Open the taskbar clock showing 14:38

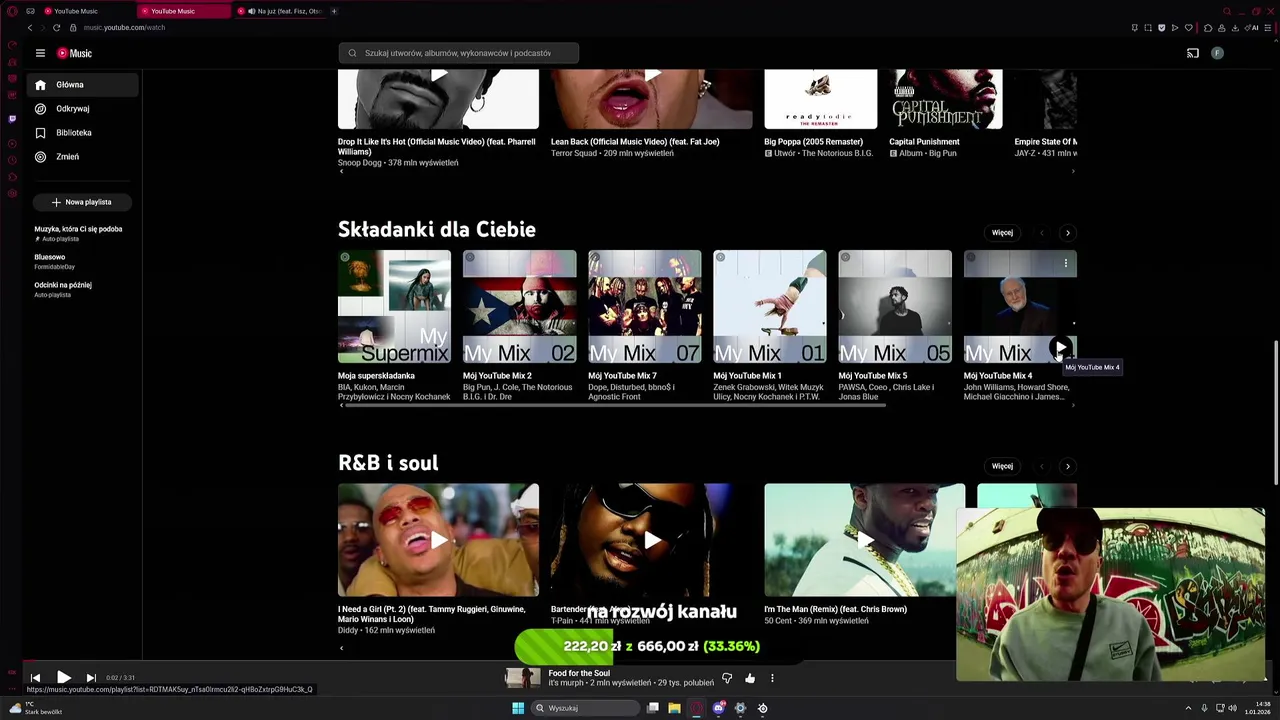1258,708
